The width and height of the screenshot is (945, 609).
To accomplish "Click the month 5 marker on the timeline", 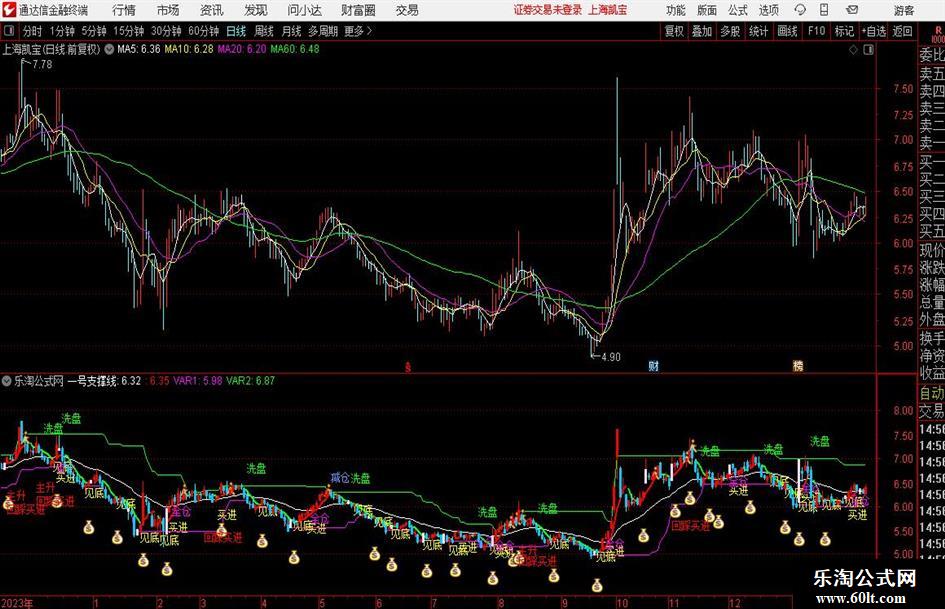I will (x=322, y=603).
